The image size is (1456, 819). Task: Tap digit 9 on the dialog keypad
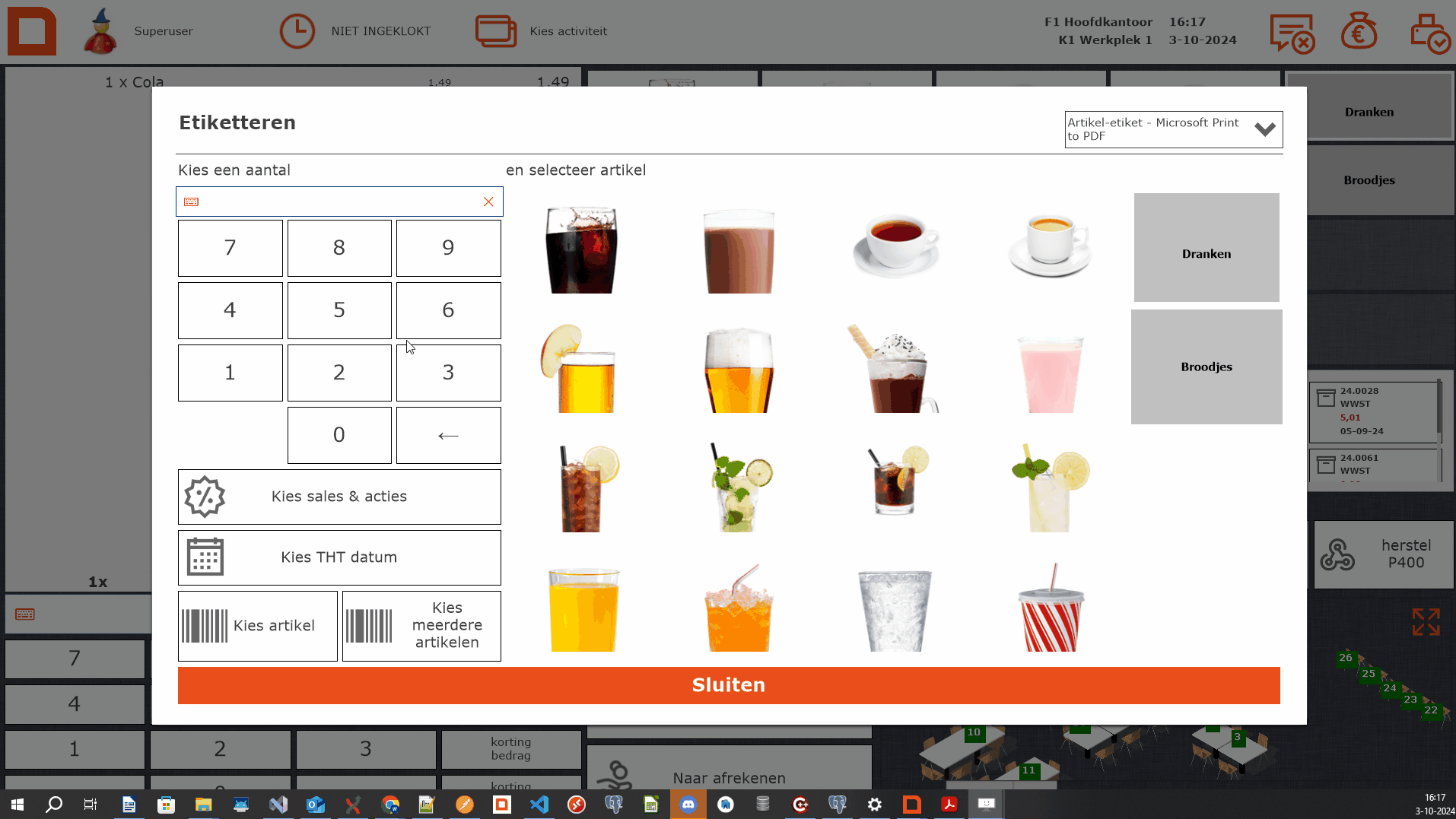pyautogui.click(x=449, y=248)
